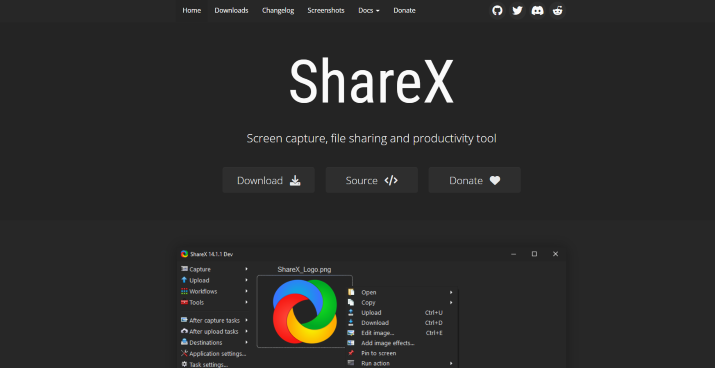Open the Twitter icon link

[517, 10]
